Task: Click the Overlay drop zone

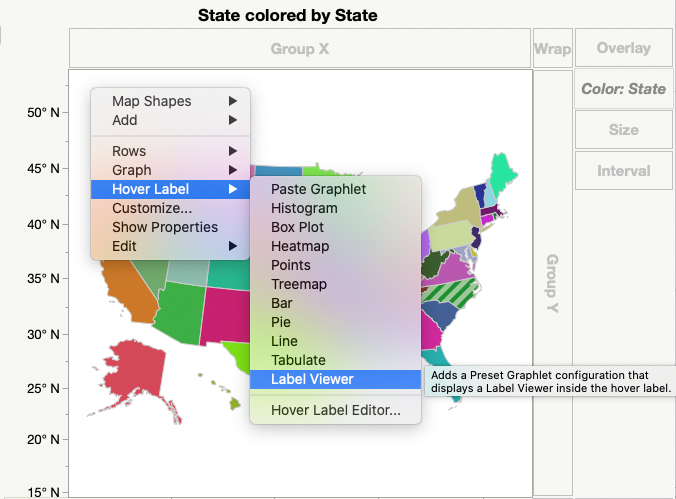Action: click(x=623, y=48)
